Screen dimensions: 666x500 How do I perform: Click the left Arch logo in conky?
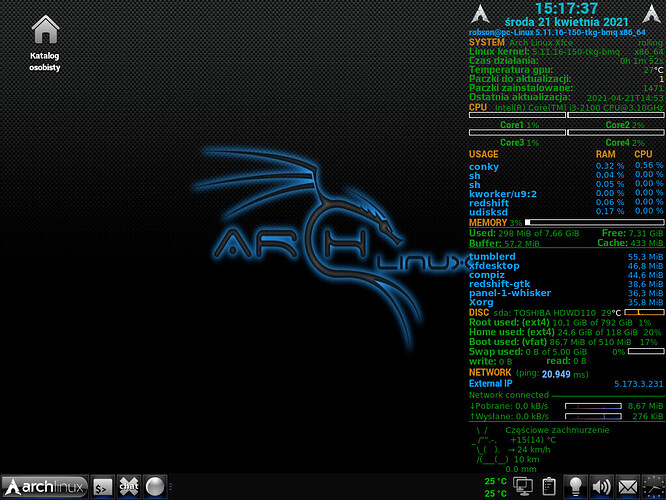click(480, 14)
